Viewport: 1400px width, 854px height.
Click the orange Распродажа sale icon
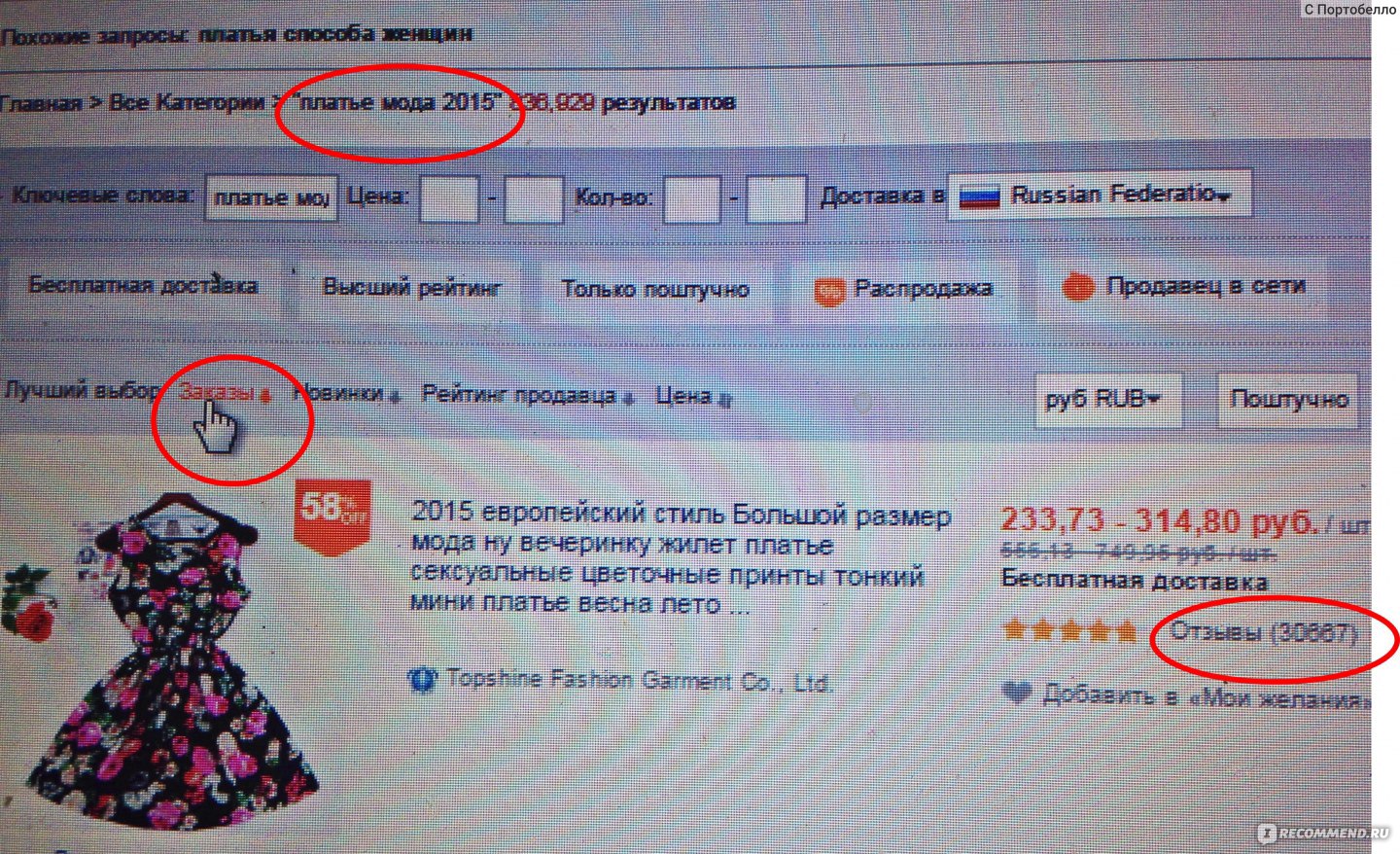829,291
